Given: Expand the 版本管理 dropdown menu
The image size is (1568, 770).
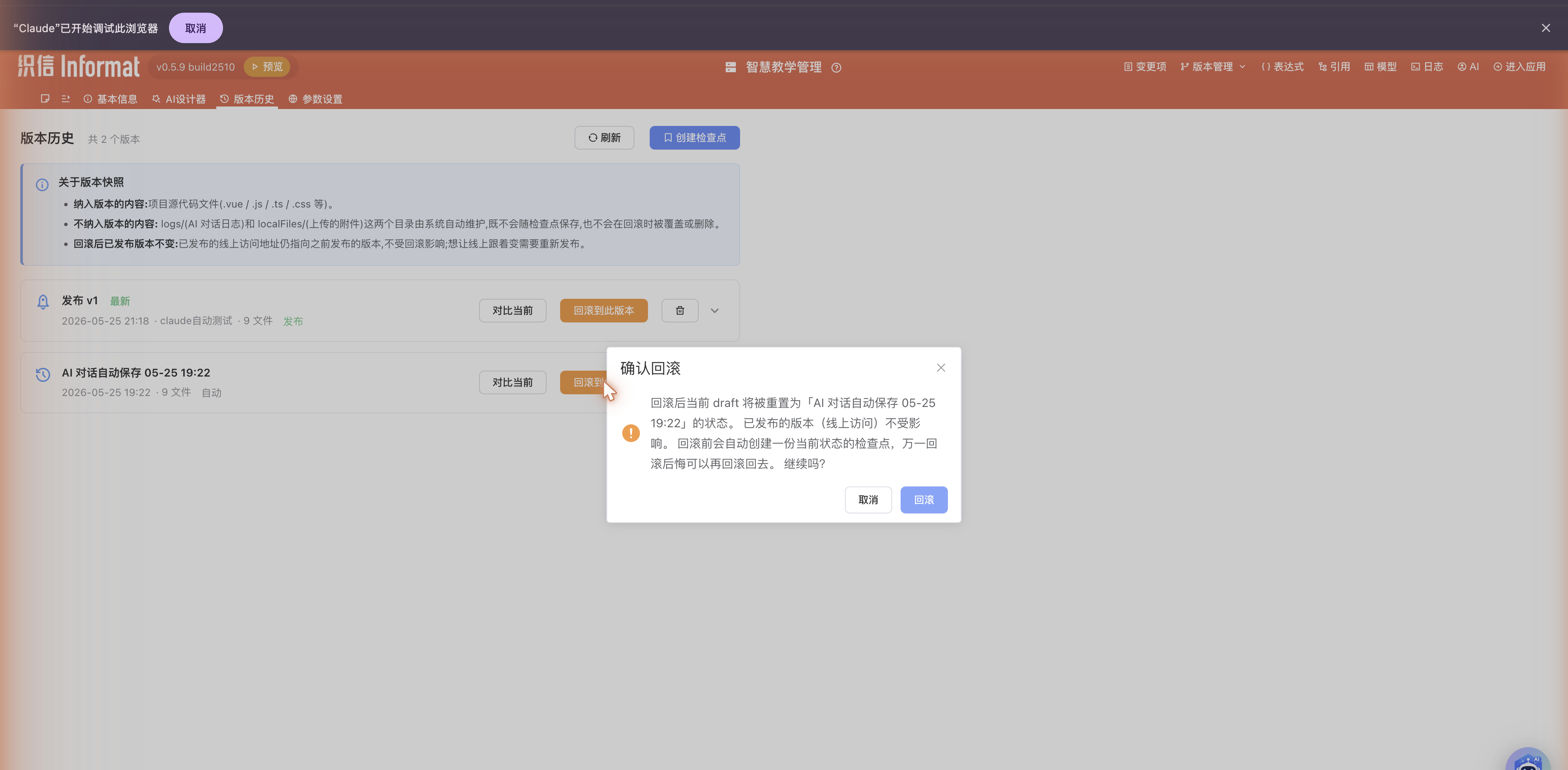Looking at the screenshot, I should tap(1212, 66).
